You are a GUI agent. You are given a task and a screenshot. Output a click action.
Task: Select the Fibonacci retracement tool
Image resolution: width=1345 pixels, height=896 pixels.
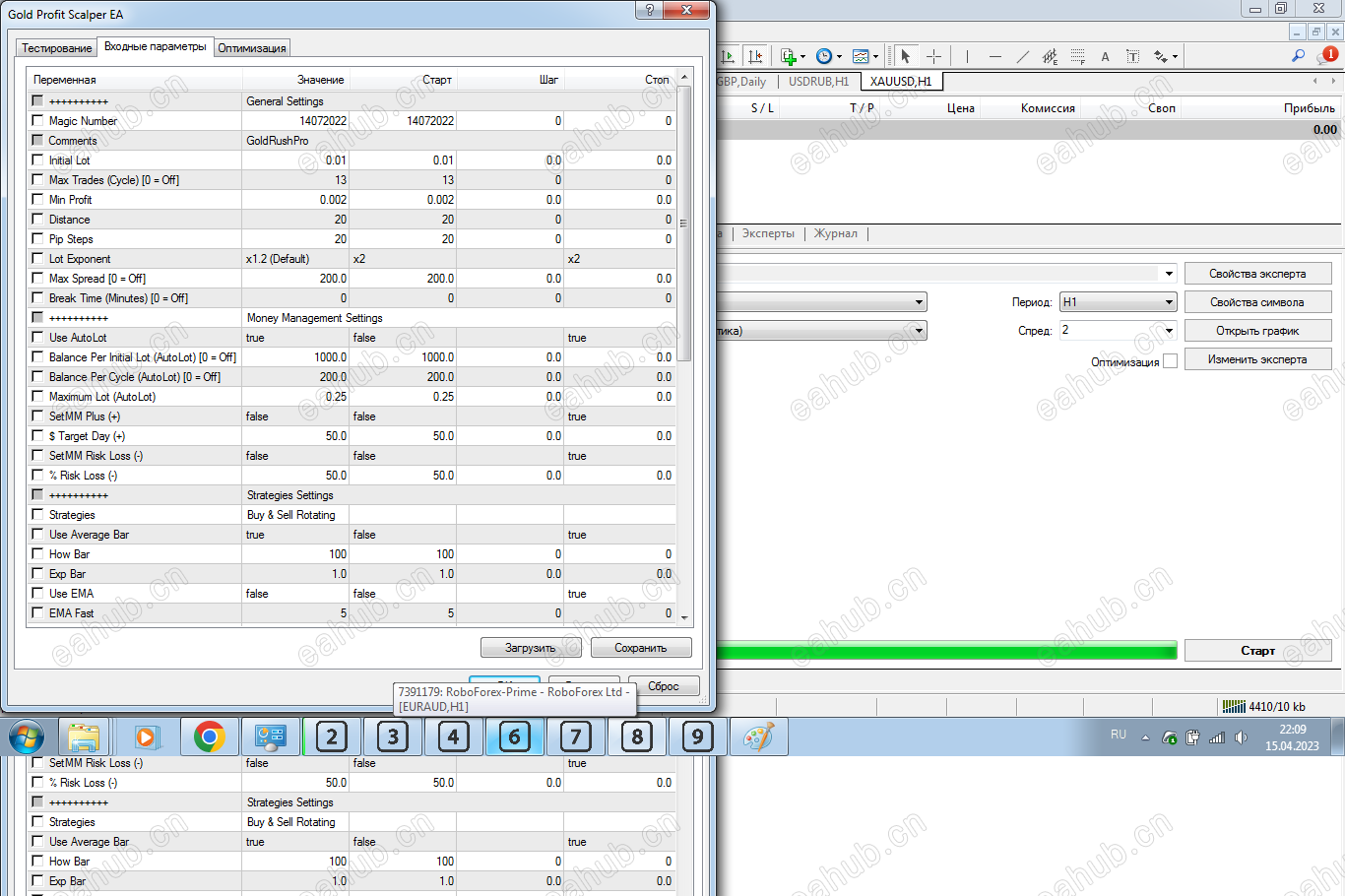1078,56
